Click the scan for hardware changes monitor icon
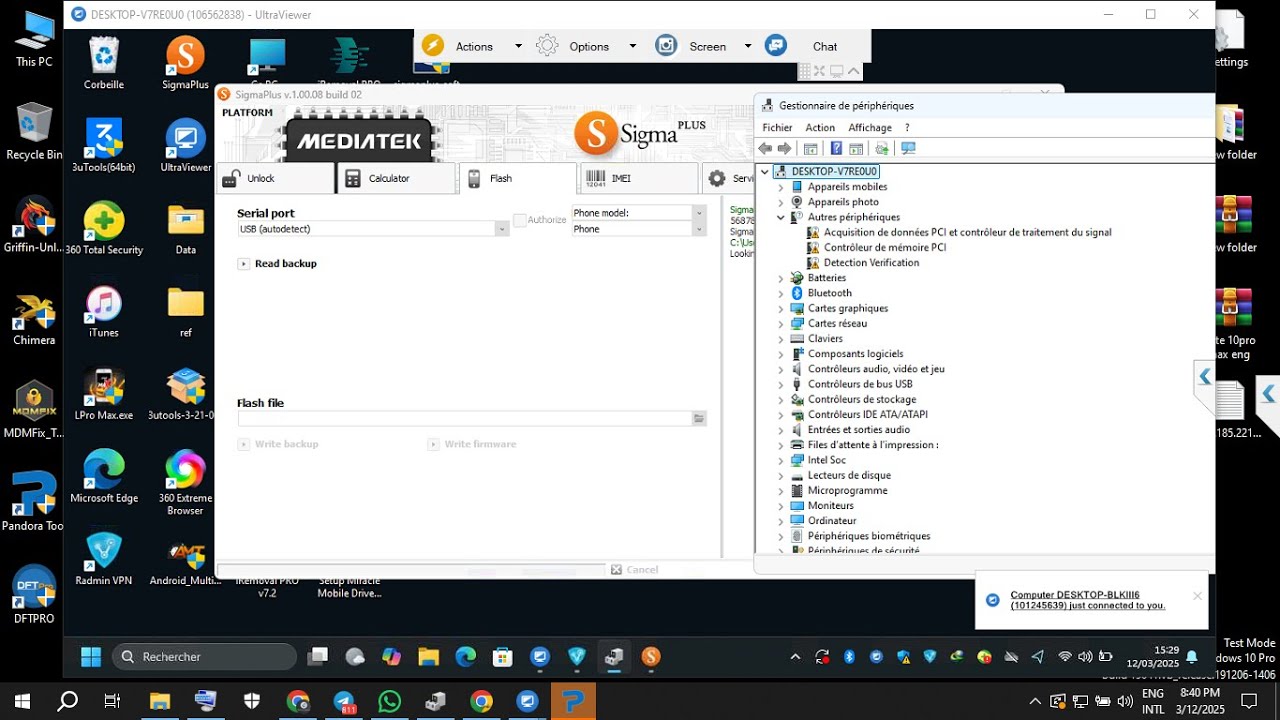Image resolution: width=1280 pixels, height=720 pixels. [908, 149]
